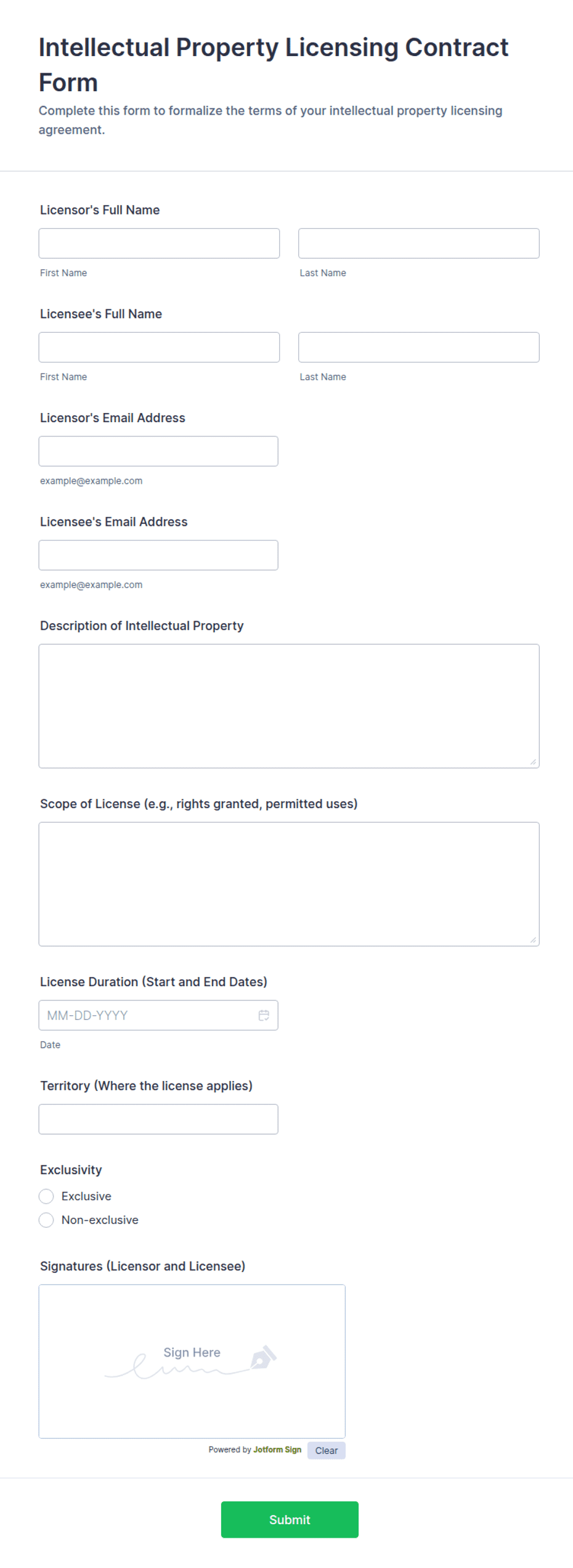Click the Scope of License textarea

[289, 884]
